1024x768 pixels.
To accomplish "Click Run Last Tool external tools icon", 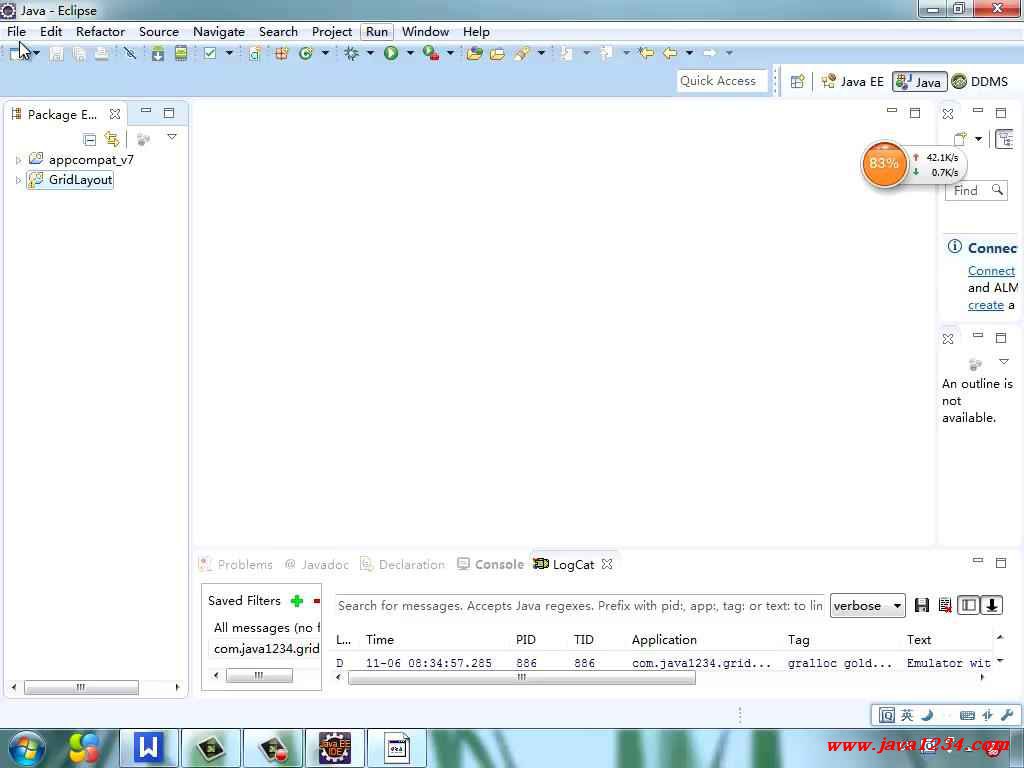I will [x=430, y=54].
